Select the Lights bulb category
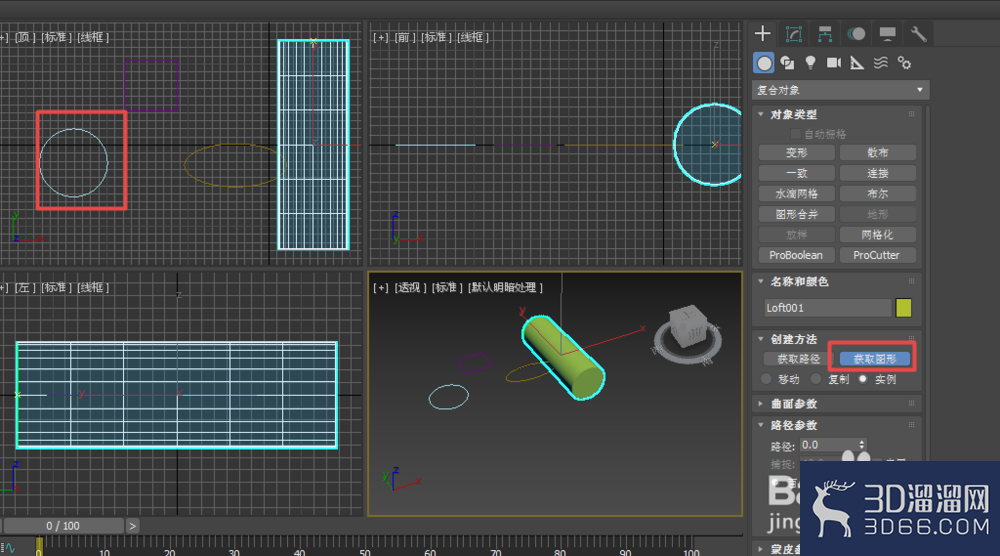The width and height of the screenshot is (1000, 556). [811, 62]
